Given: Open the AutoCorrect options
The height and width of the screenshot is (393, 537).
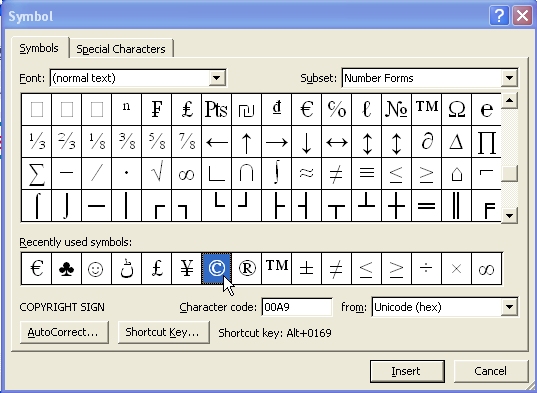Looking at the screenshot, I should 64,332.
